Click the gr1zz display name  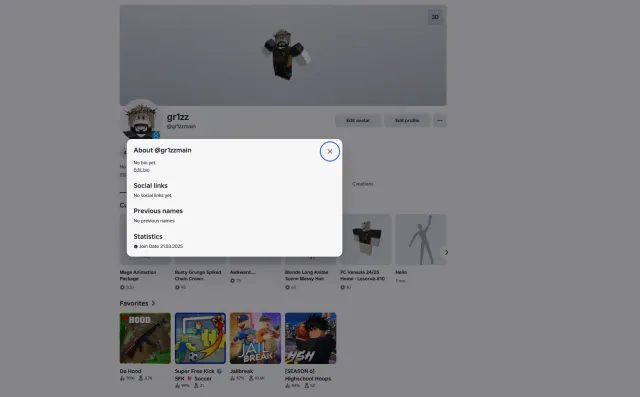178,117
